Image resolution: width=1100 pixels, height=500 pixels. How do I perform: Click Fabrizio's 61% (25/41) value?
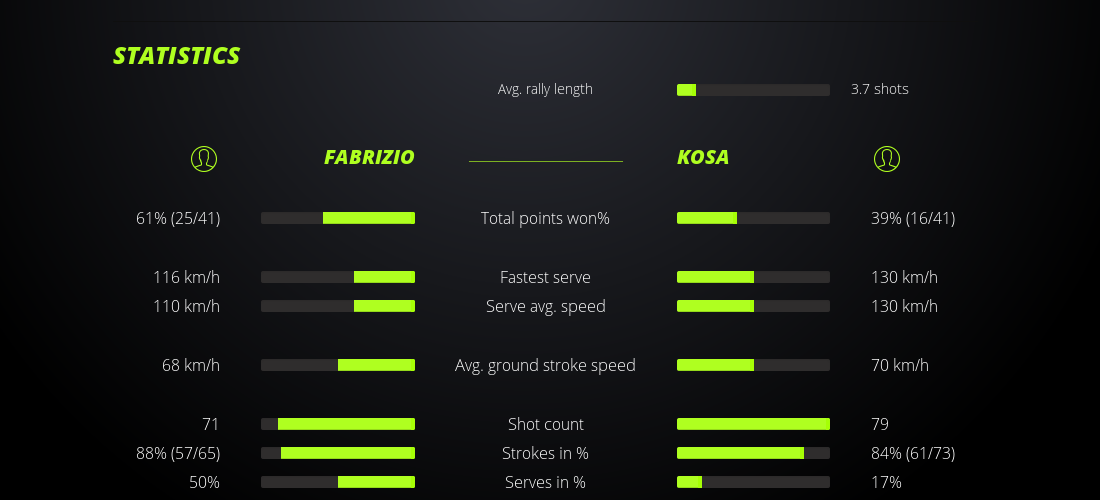178,218
